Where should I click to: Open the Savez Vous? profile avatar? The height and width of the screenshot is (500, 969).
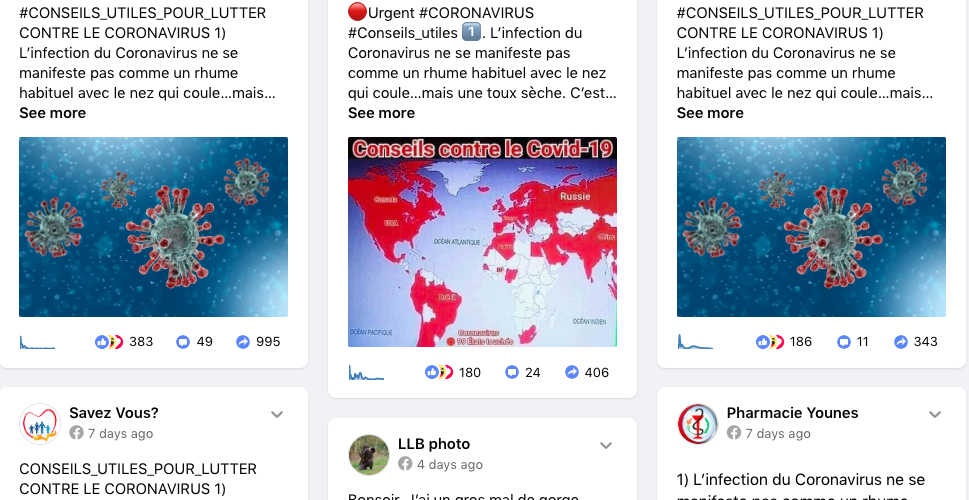point(40,424)
